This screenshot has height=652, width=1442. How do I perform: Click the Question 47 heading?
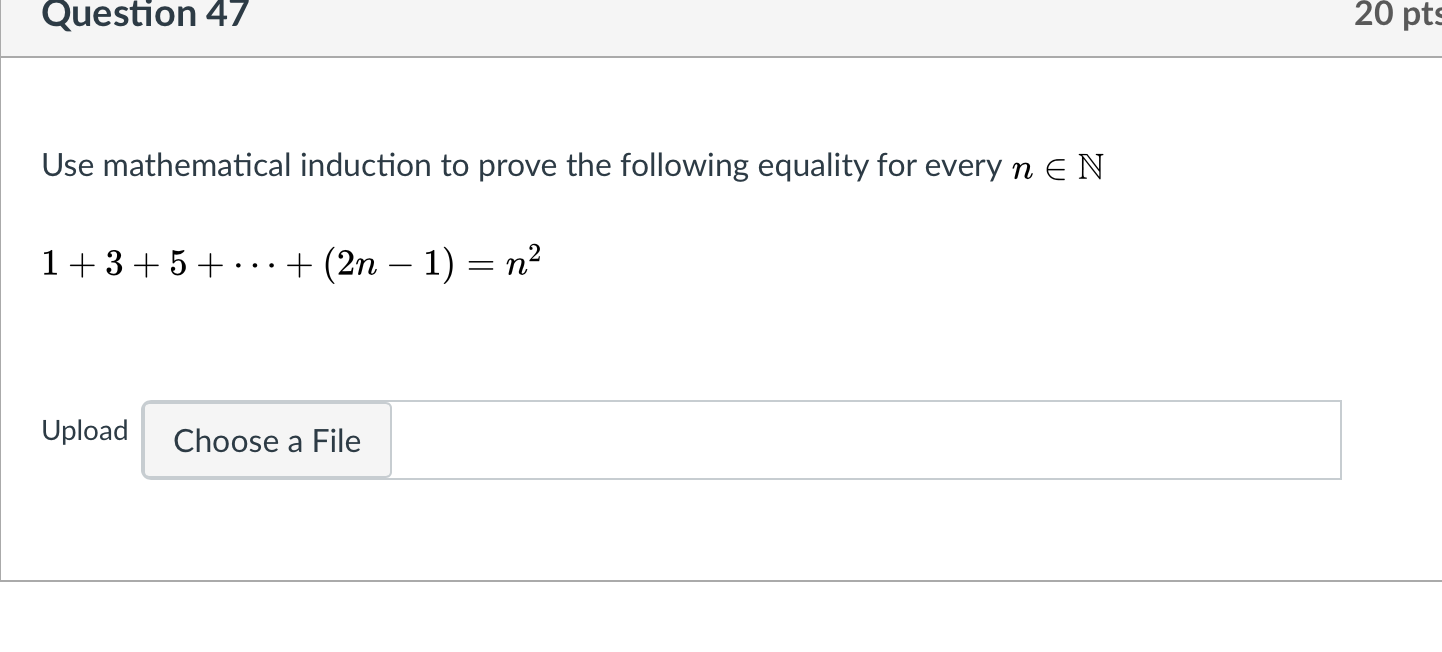click(144, 14)
